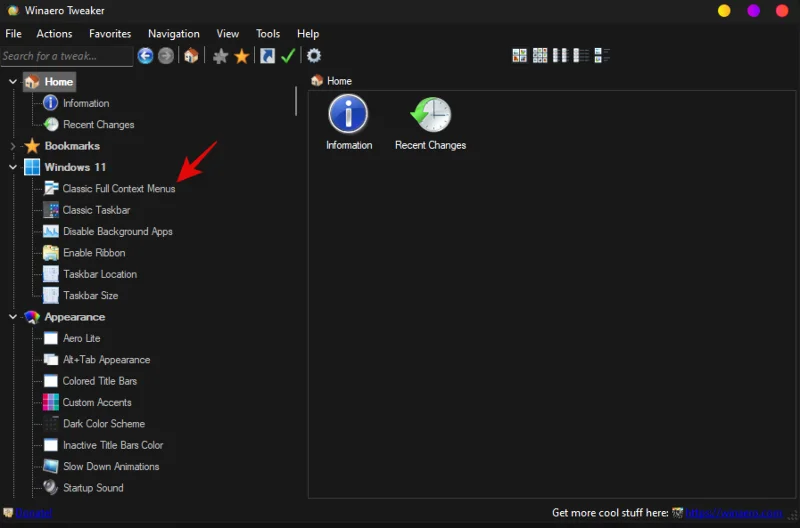800x528 pixels.
Task: Click the grey add-bookmark star icon
Action: 220,56
